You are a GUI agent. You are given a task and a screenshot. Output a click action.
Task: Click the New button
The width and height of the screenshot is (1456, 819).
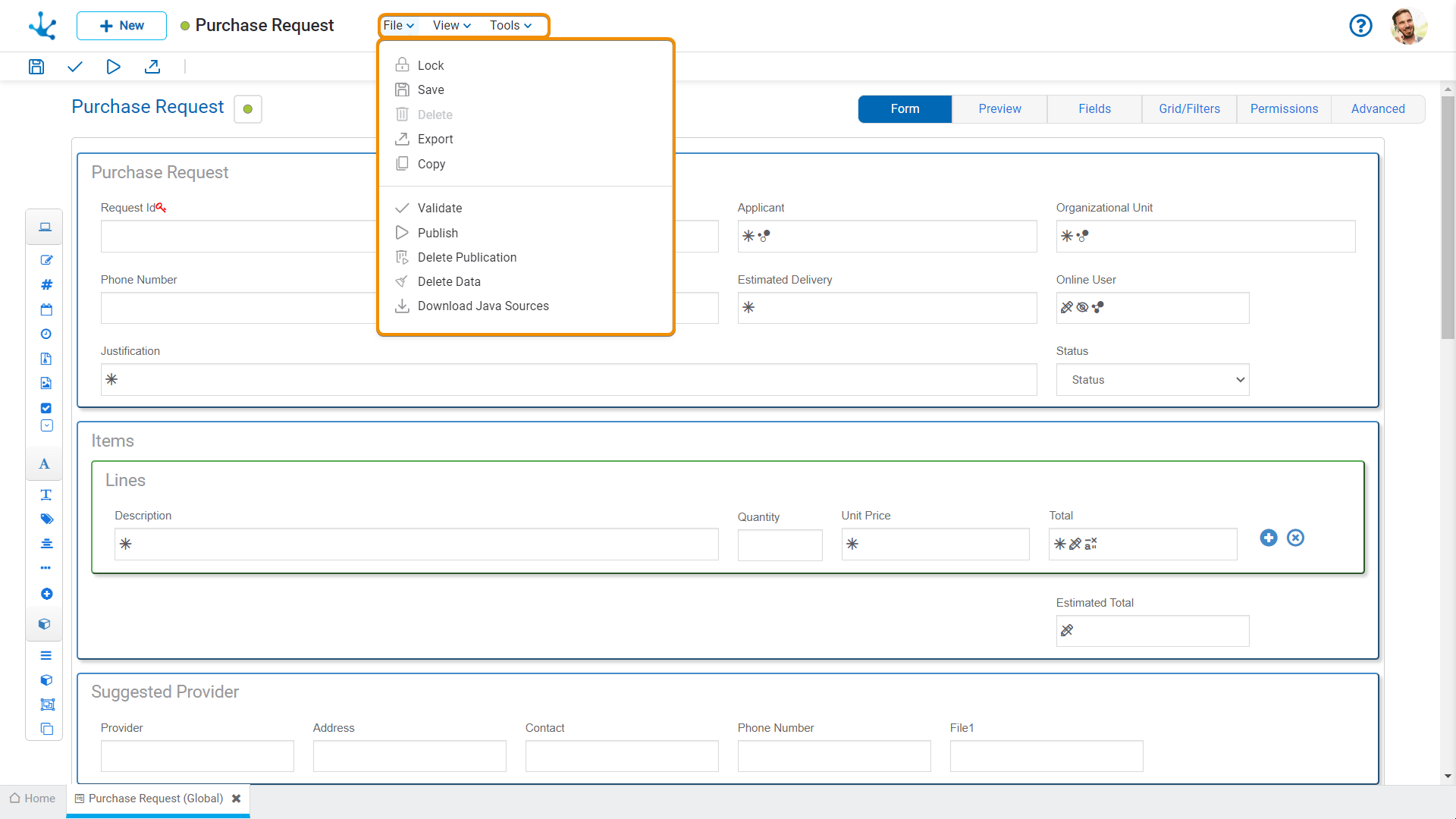[x=121, y=26]
